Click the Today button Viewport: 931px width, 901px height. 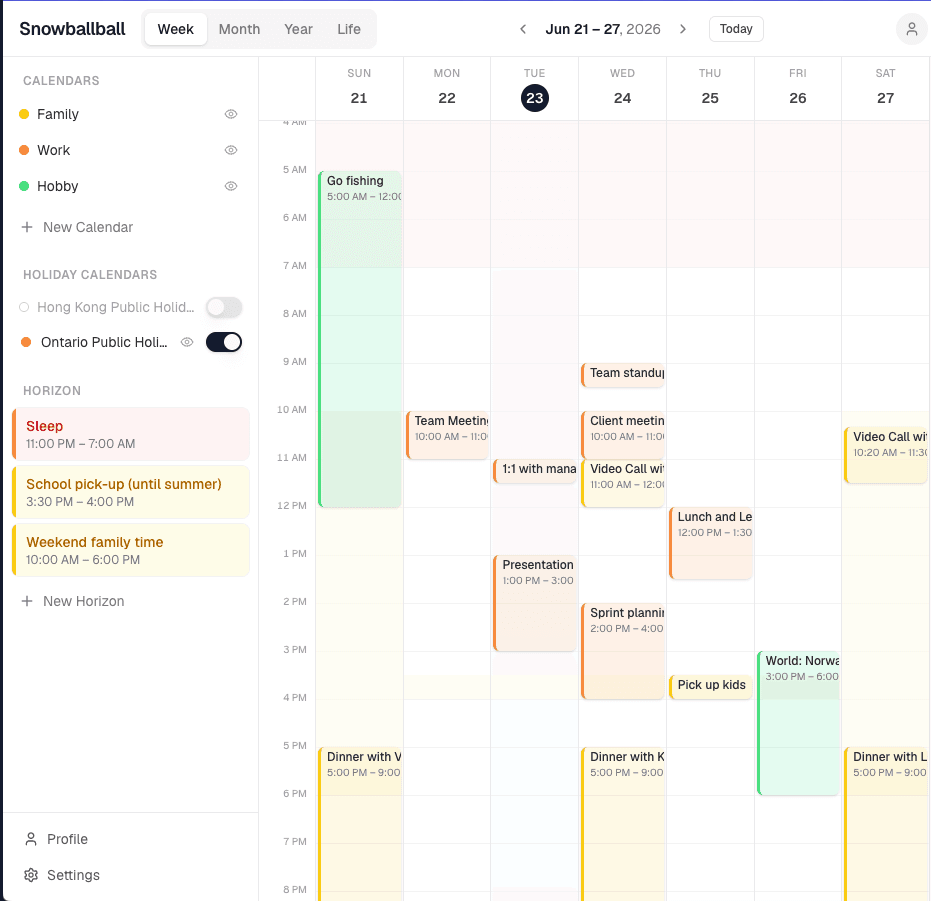736,29
